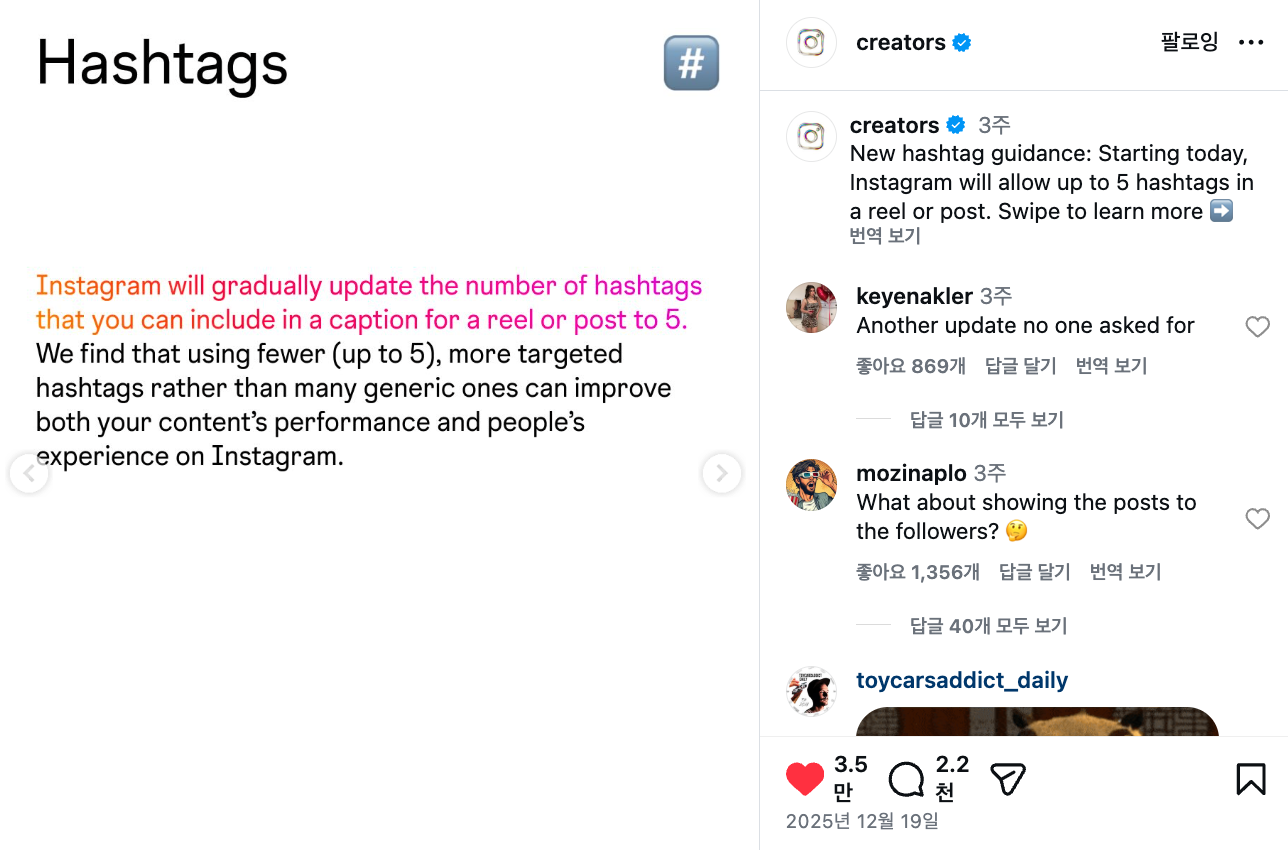Toggle the like heart on mozinaplo's comment
Screen dimensions: 1288x850
coord(1257,518)
